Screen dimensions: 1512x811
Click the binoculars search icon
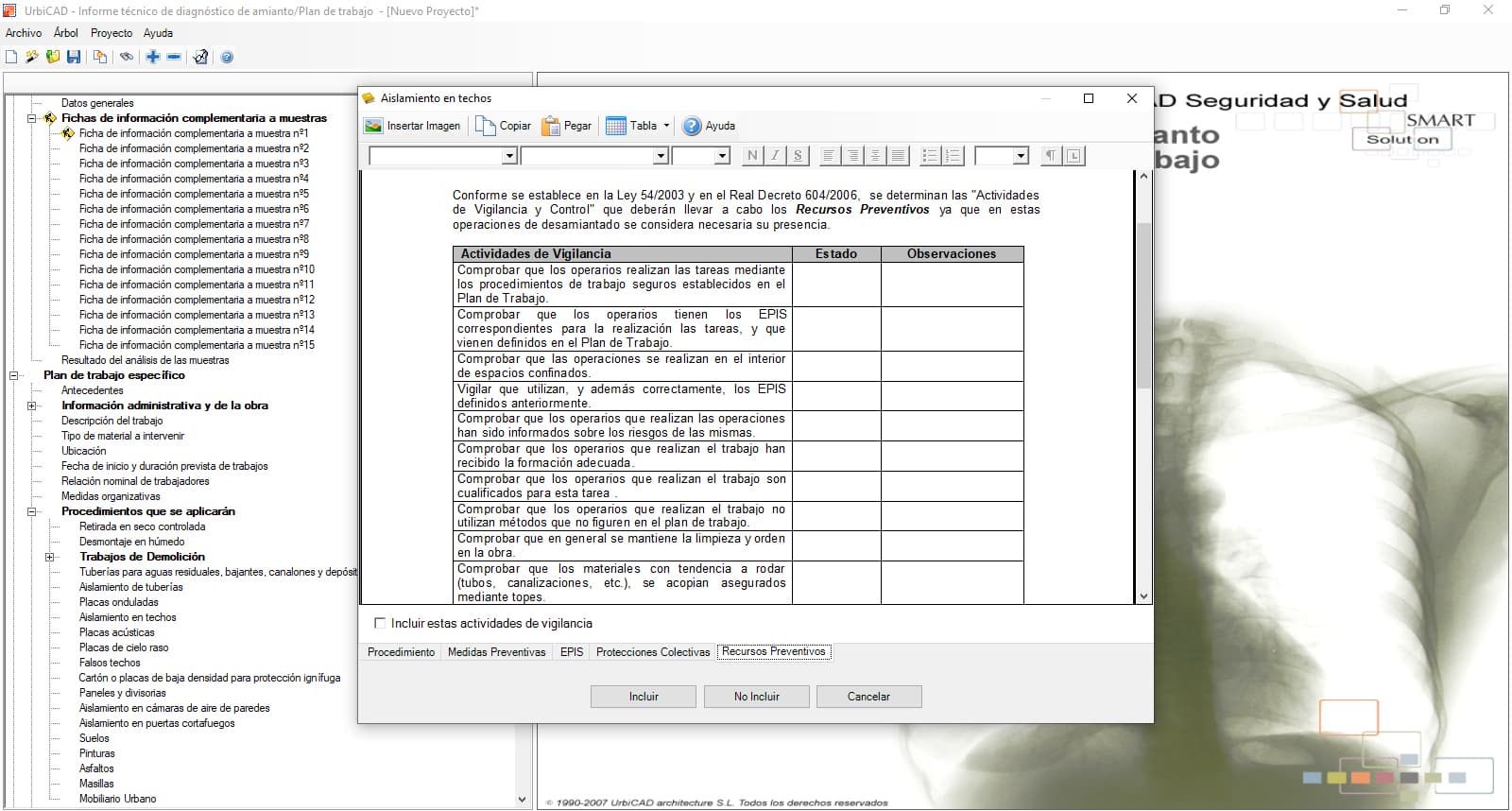(127, 57)
